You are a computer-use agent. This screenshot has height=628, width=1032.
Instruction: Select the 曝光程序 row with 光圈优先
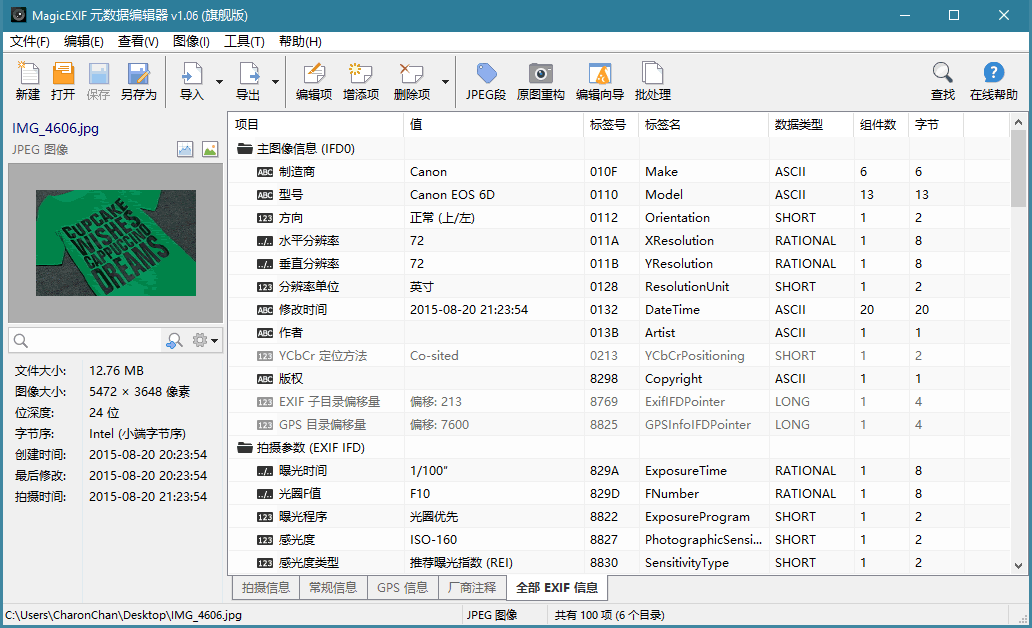click(x=619, y=517)
